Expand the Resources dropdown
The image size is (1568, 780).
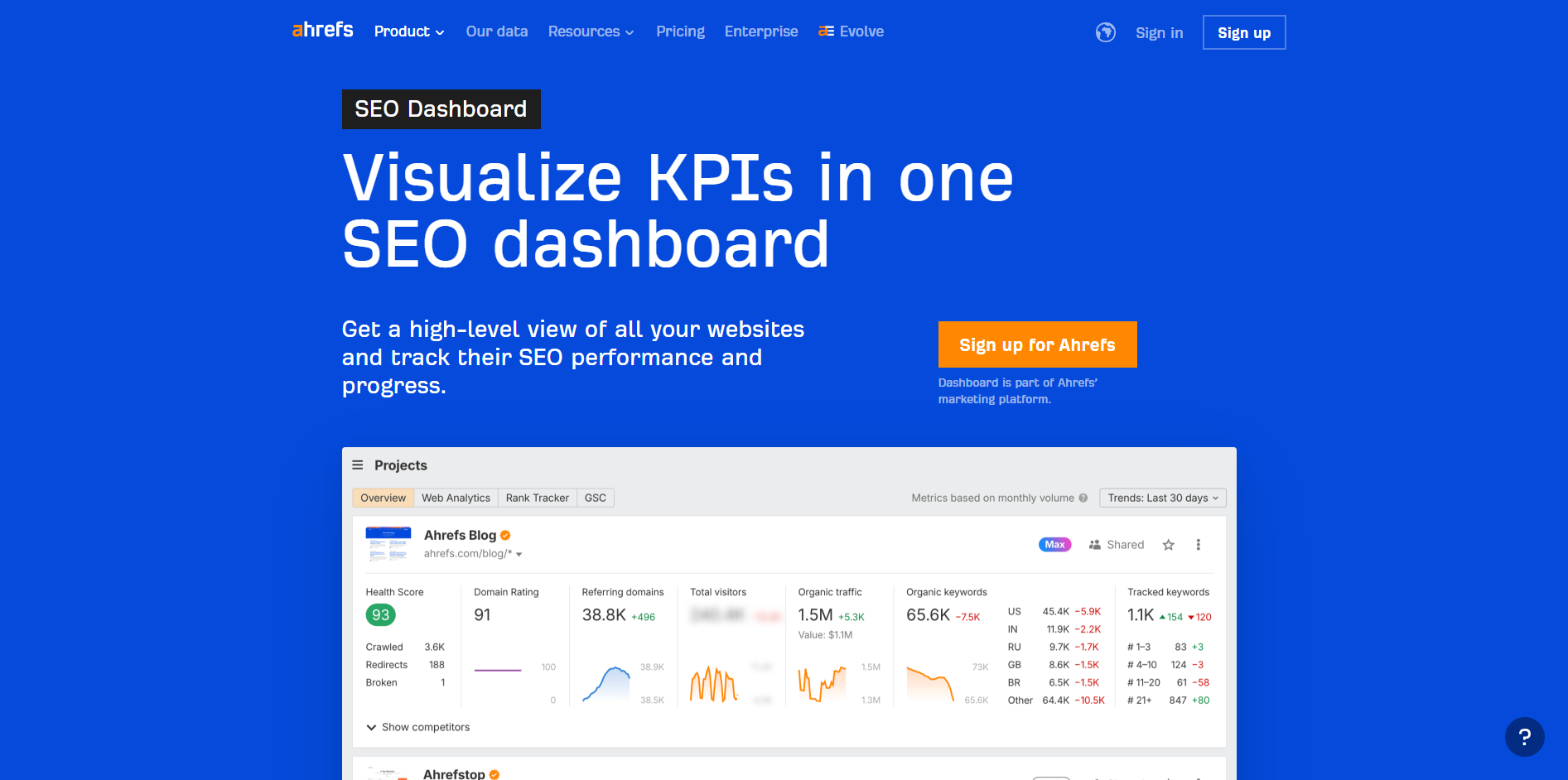pyautogui.click(x=591, y=31)
